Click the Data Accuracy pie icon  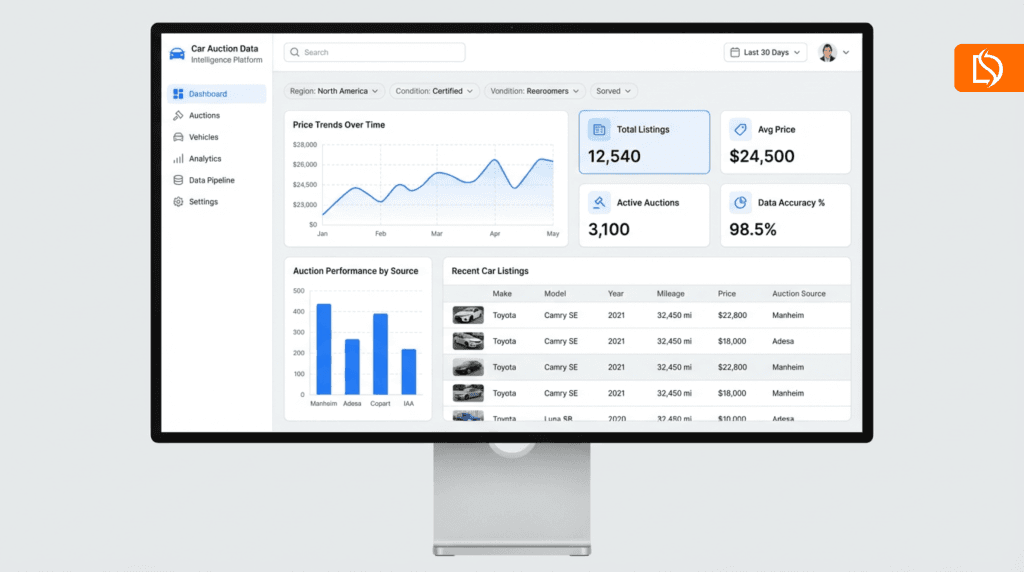coord(741,202)
